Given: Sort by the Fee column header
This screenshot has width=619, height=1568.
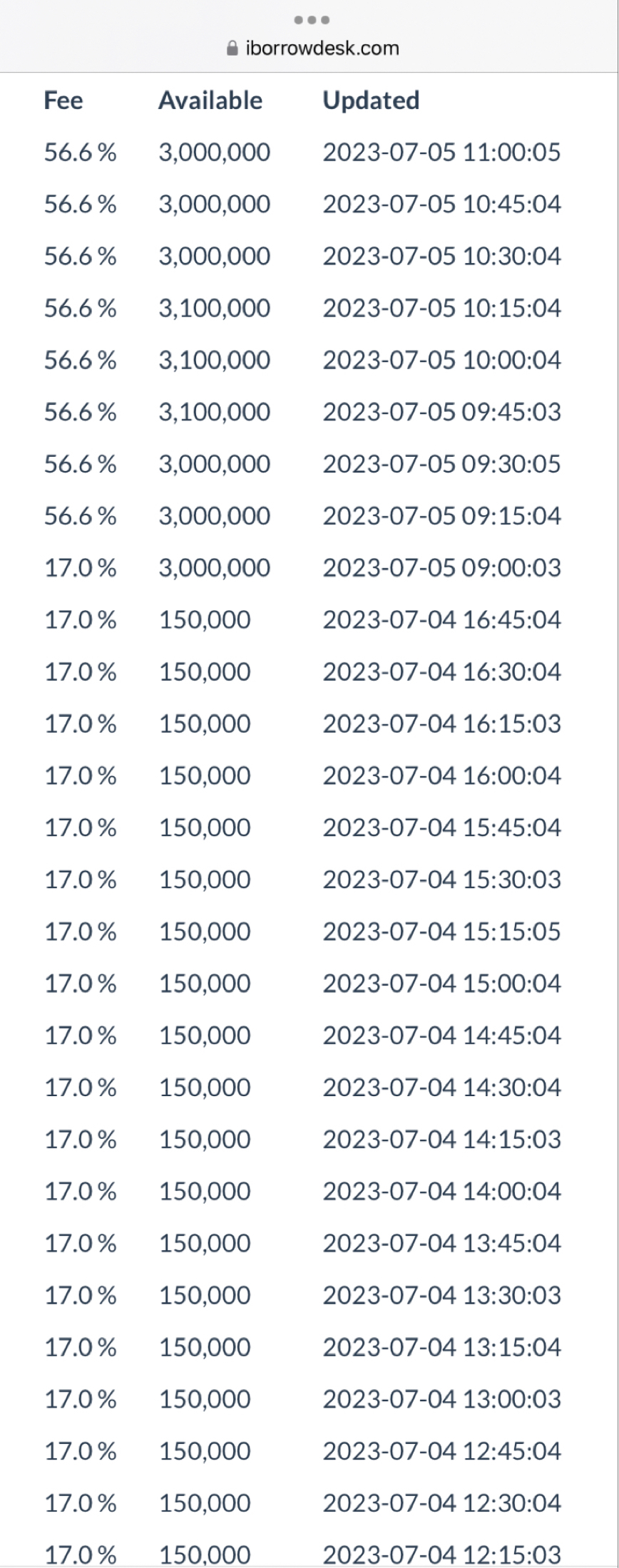Looking at the screenshot, I should coord(63,100).
